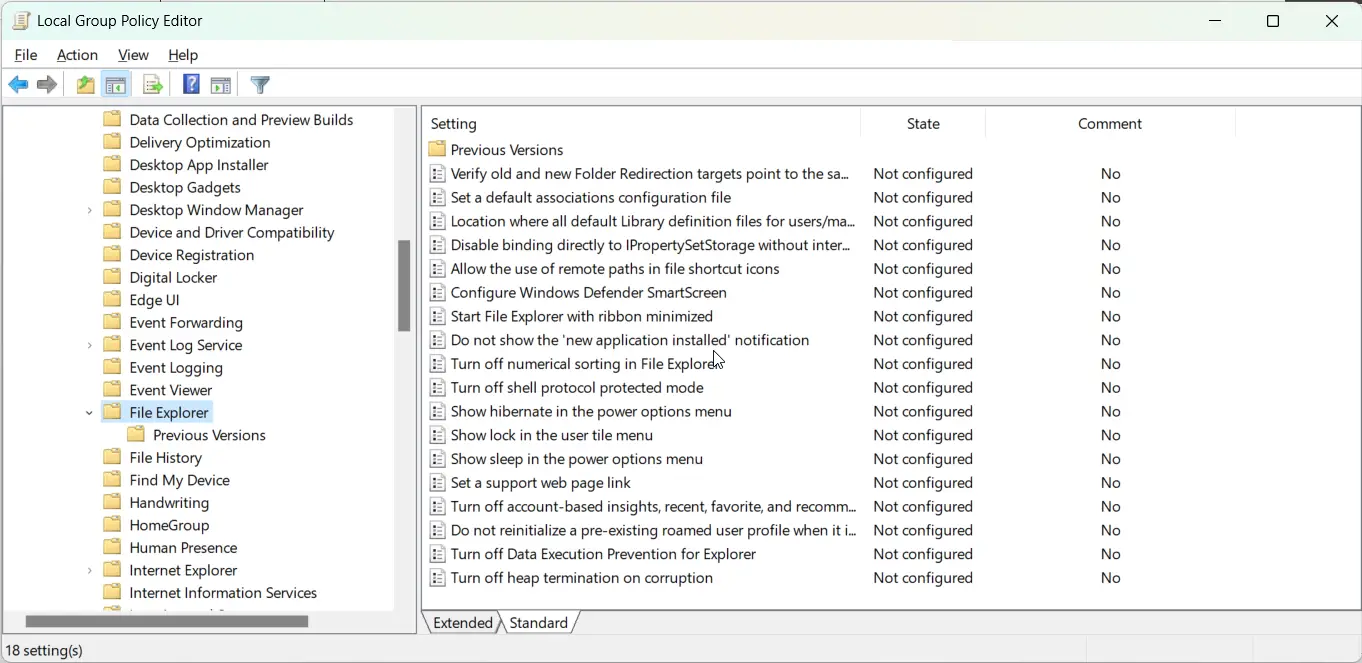1362x663 pixels.
Task: Click the Previous Versions folder icon in settings list
Action: pyautogui.click(x=437, y=150)
